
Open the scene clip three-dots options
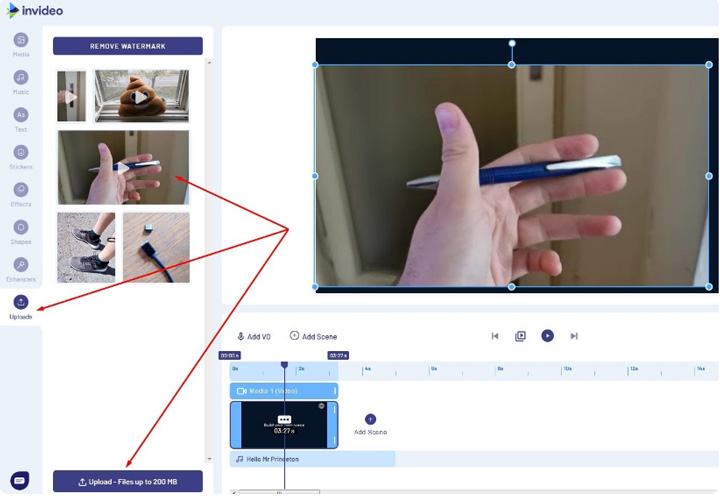tap(284, 419)
